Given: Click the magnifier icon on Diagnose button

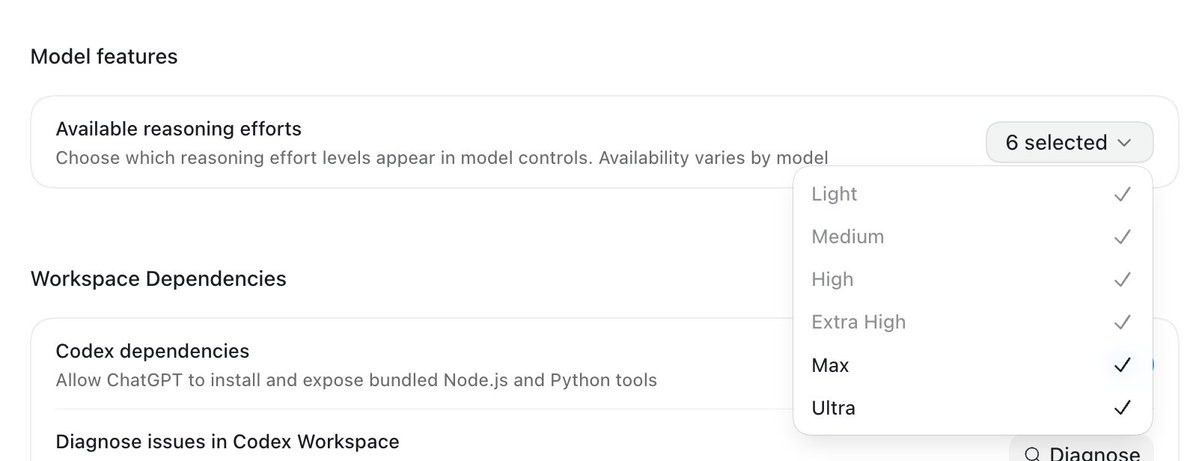Looking at the screenshot, I should [x=1032, y=454].
